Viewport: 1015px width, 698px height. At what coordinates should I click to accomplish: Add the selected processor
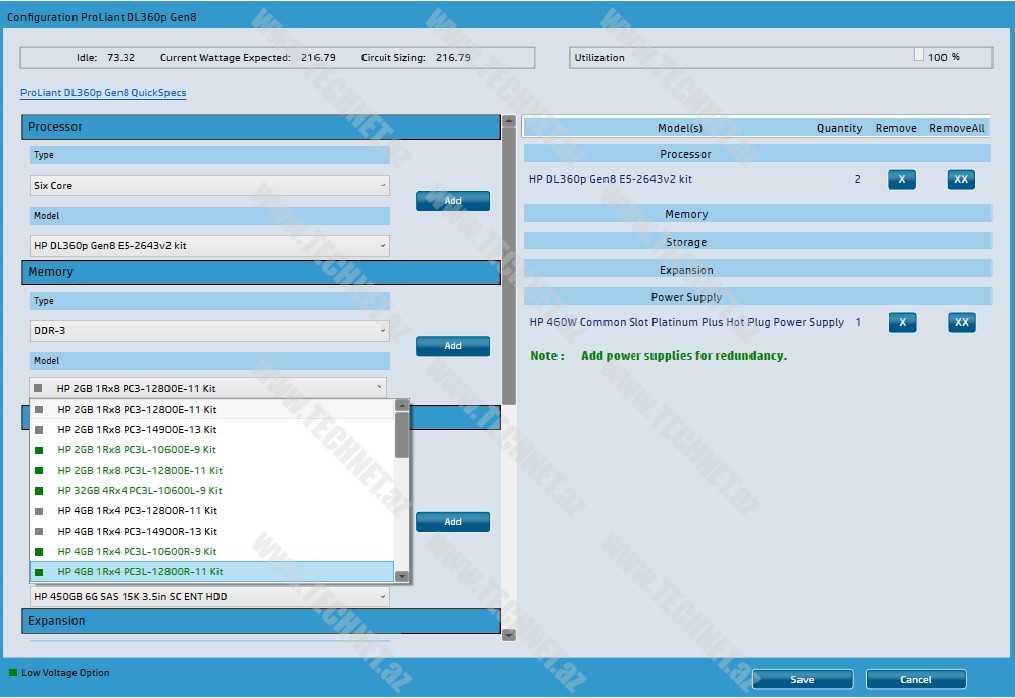pyautogui.click(x=452, y=201)
